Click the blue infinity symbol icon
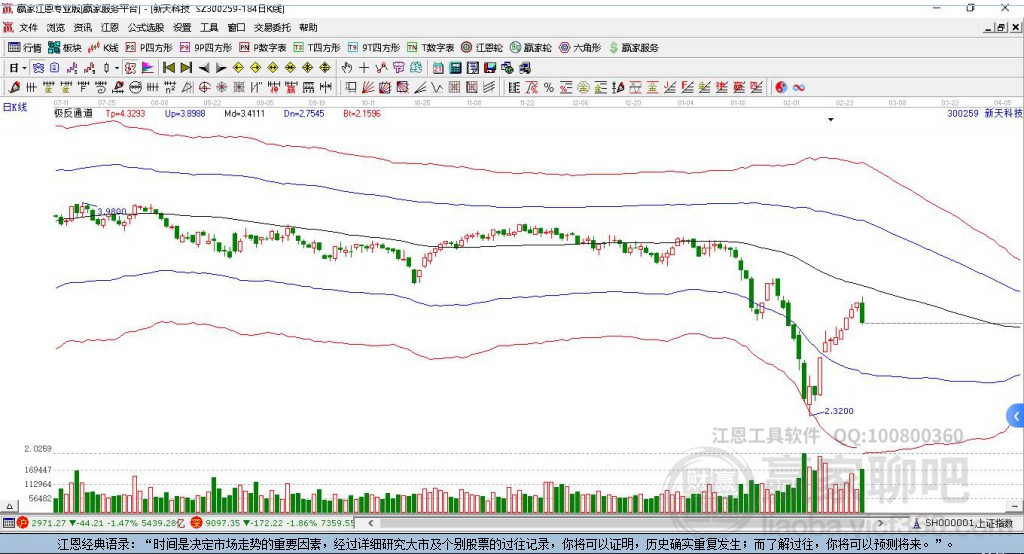This screenshot has width=1024, height=554. coord(799,88)
